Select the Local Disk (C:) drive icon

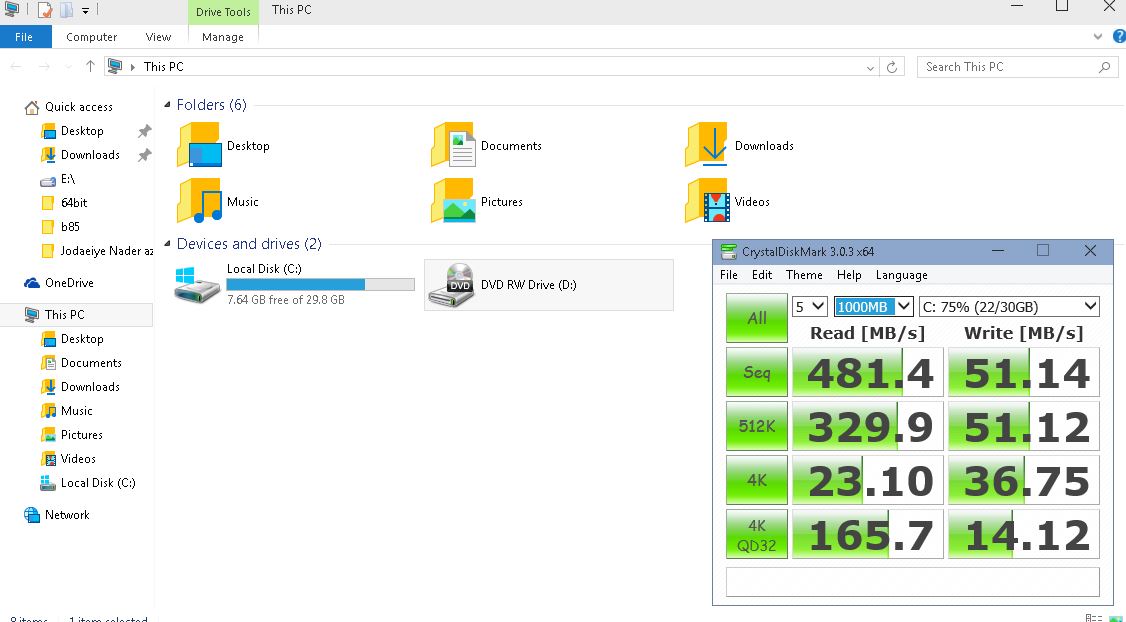[x=197, y=284]
